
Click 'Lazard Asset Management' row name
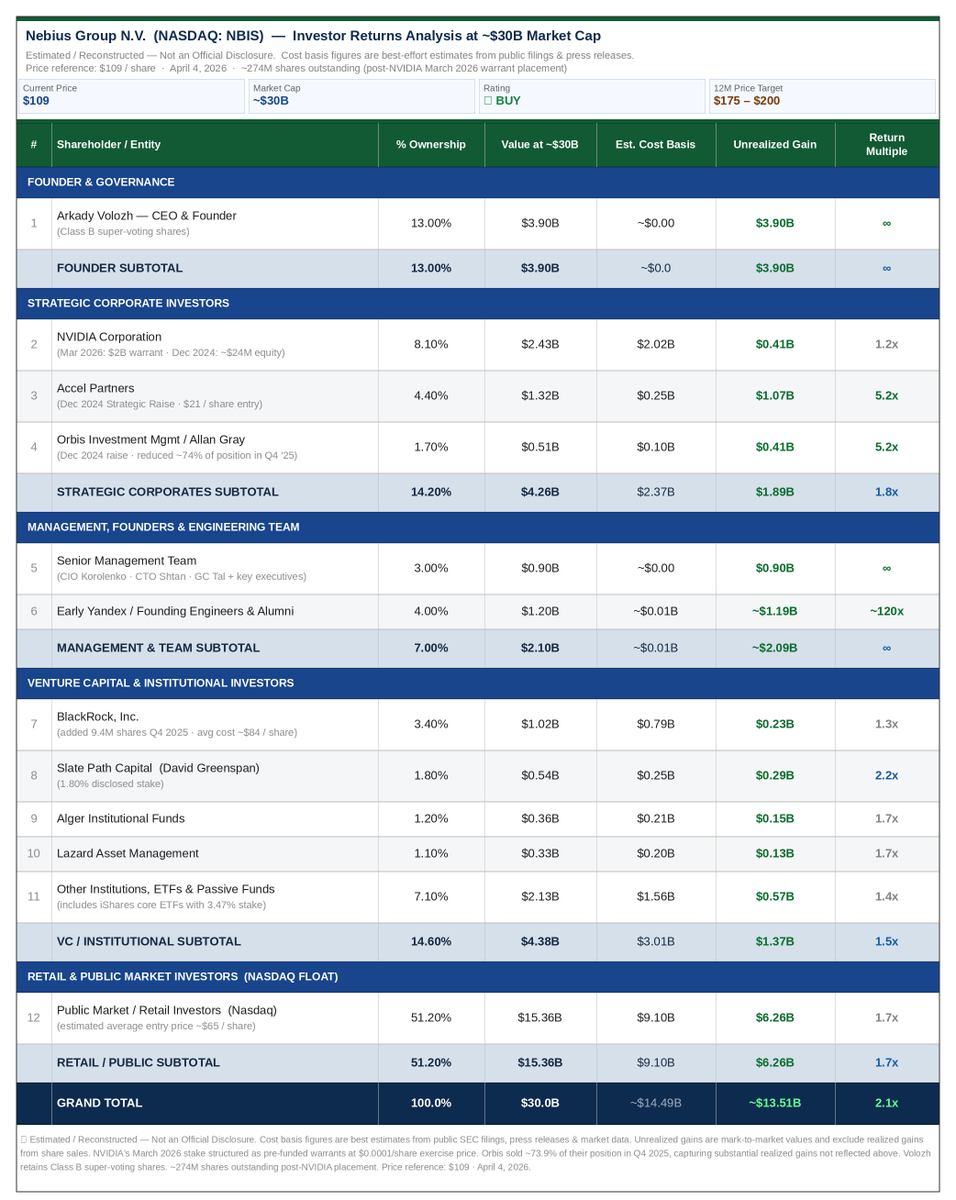[128, 853]
